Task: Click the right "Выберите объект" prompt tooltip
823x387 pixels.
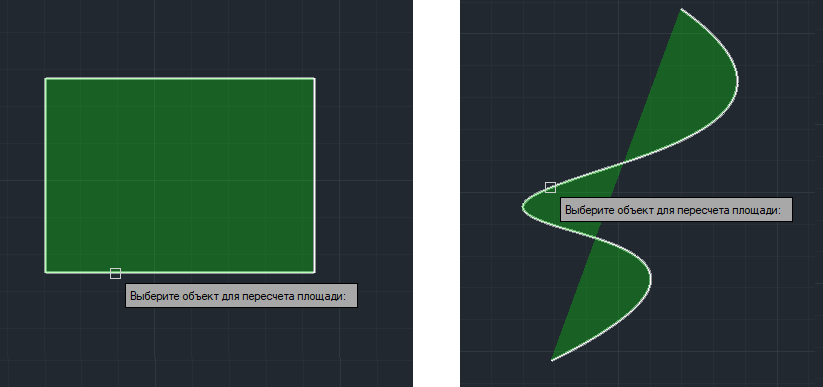Action: pyautogui.click(x=676, y=210)
